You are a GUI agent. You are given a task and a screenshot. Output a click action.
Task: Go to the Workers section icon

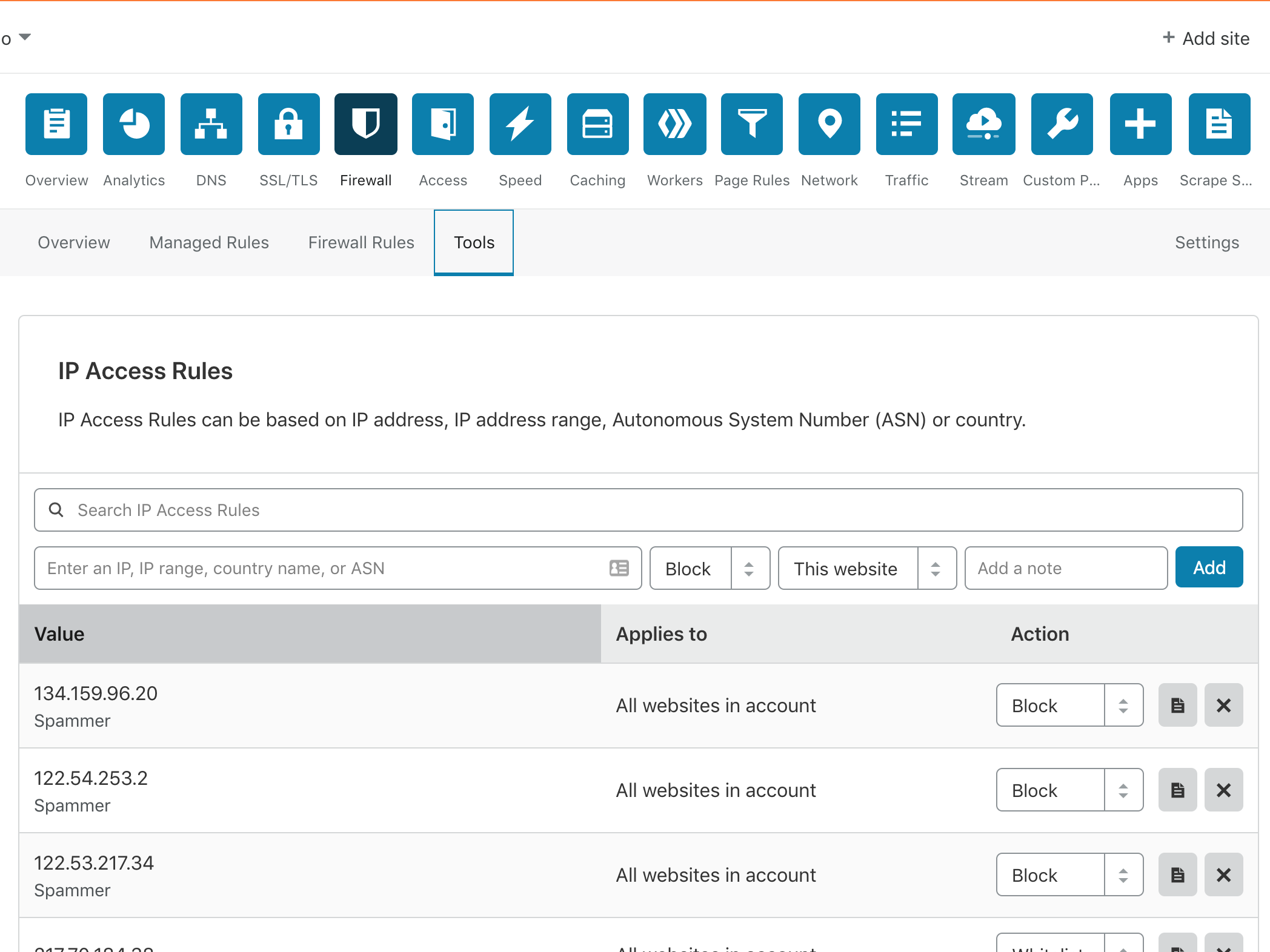tap(674, 124)
